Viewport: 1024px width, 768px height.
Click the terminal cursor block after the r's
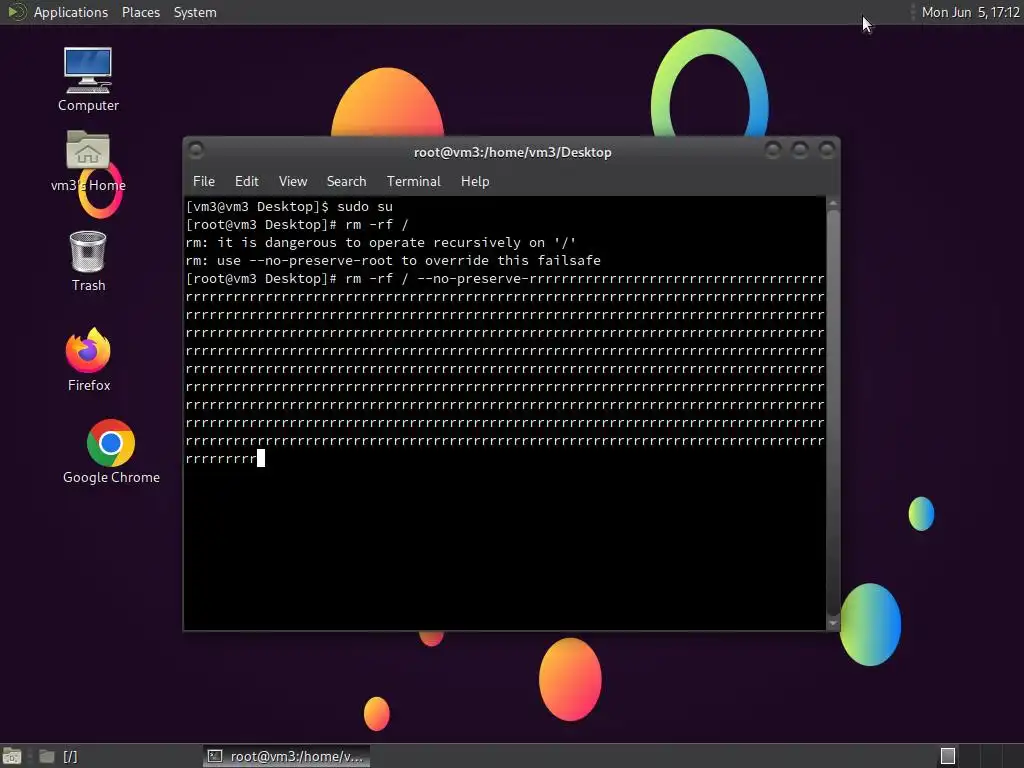(261, 458)
